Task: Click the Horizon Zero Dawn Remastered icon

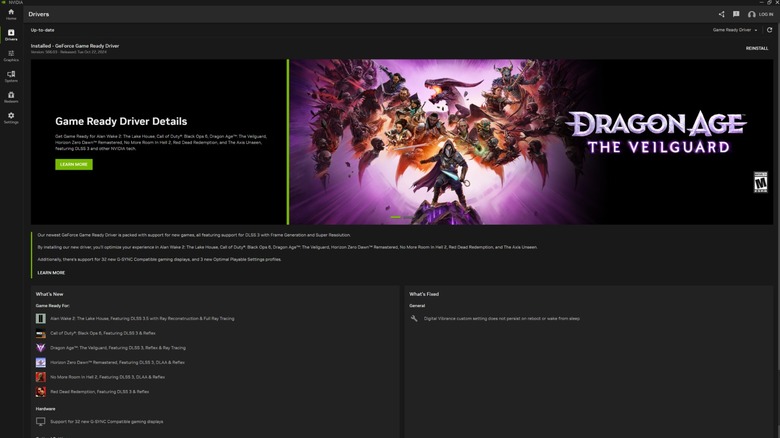Action: [x=41, y=362]
